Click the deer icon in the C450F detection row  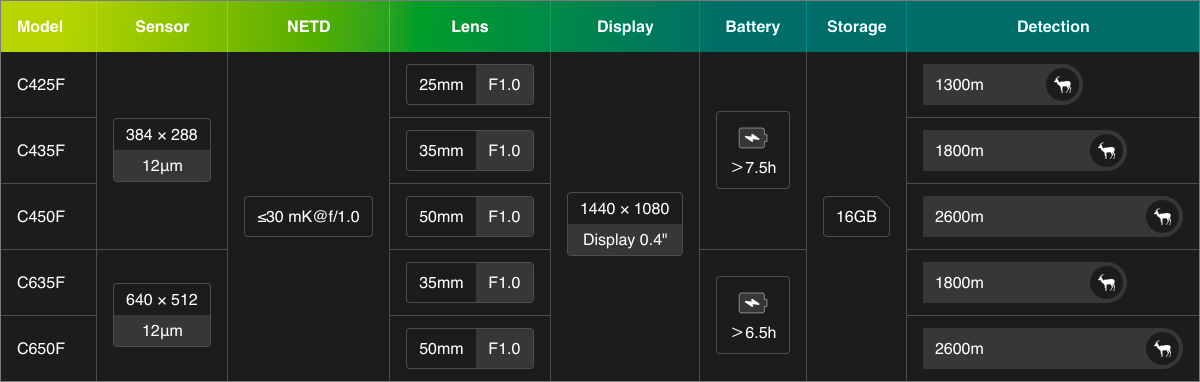click(x=1162, y=217)
